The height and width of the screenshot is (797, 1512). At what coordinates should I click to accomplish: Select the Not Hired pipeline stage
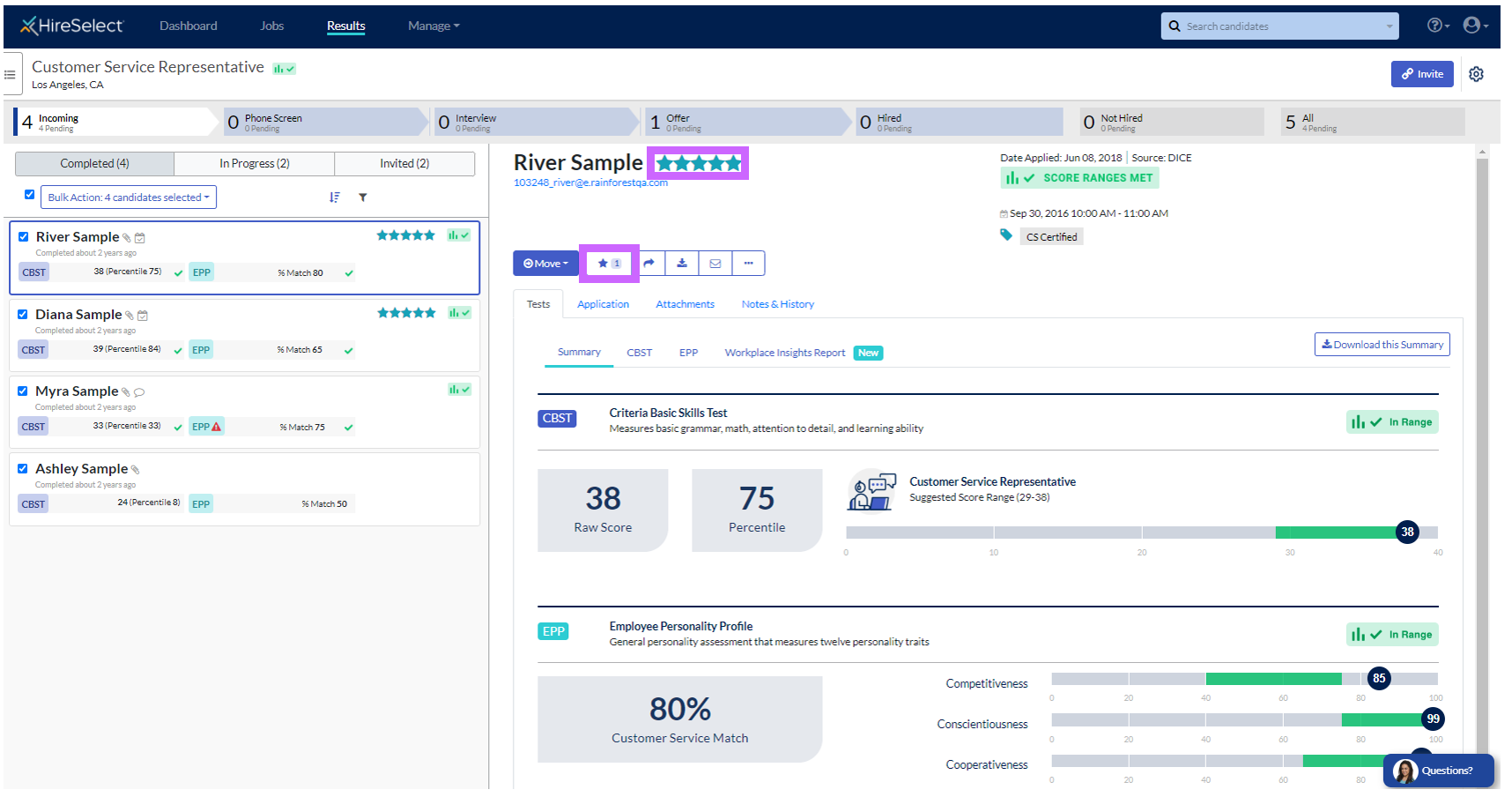(x=1172, y=122)
